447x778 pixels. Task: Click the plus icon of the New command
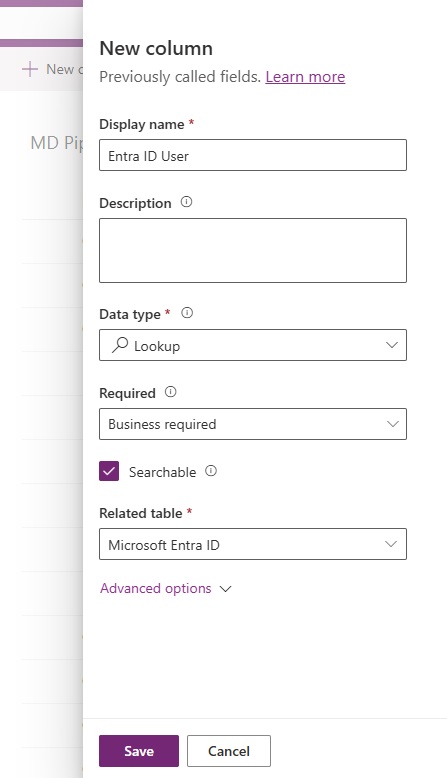[30, 69]
